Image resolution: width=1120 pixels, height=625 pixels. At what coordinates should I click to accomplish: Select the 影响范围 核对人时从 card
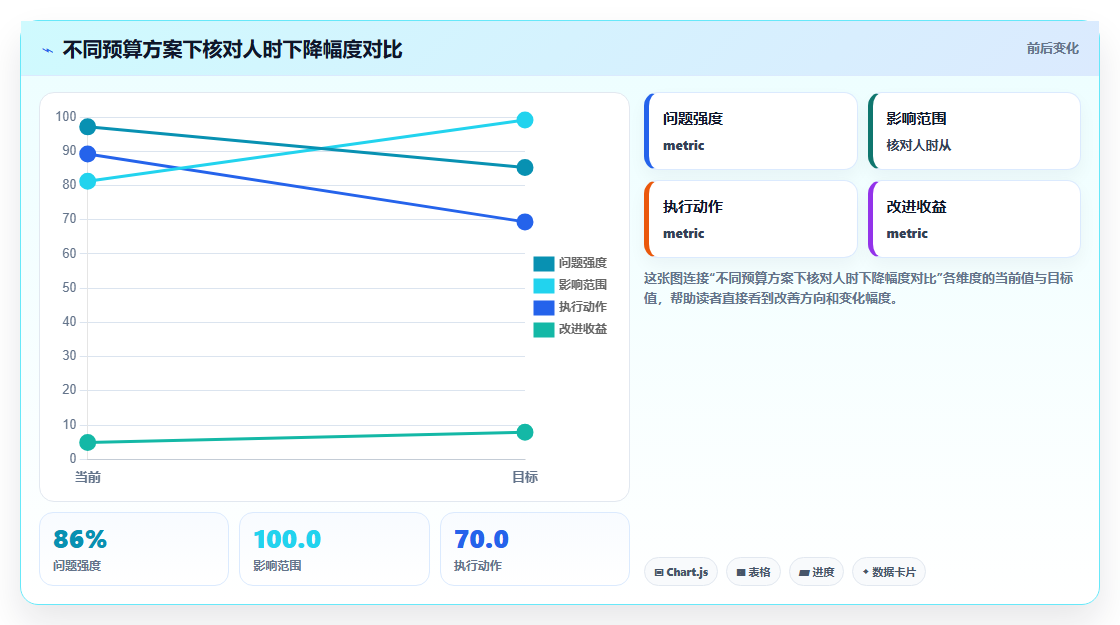tap(974, 131)
